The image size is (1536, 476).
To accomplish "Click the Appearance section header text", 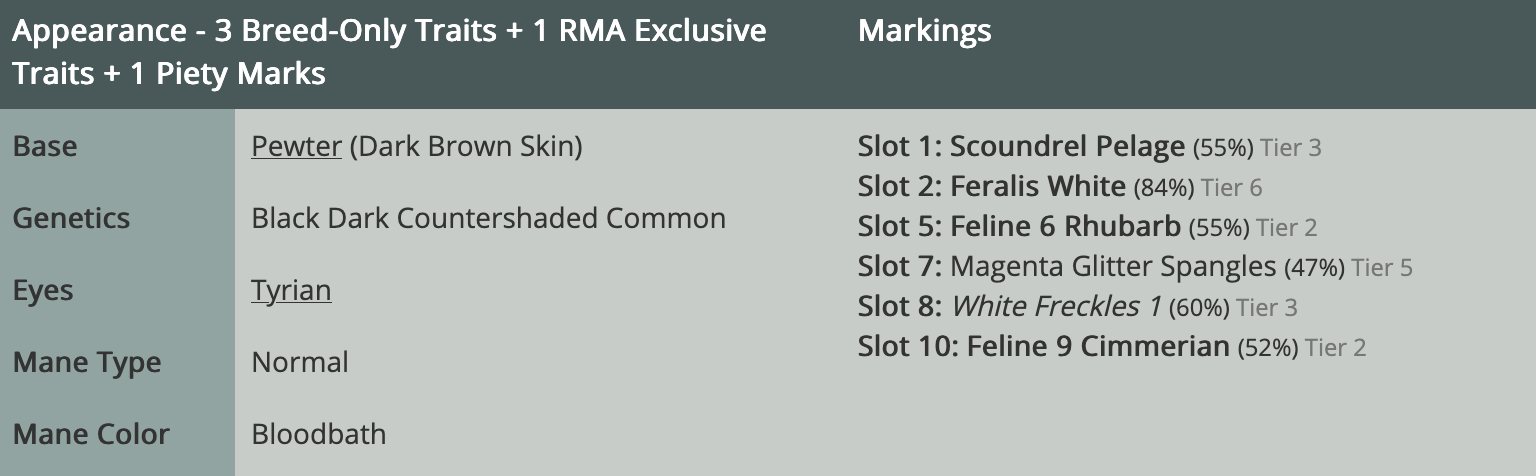I will [389, 52].
